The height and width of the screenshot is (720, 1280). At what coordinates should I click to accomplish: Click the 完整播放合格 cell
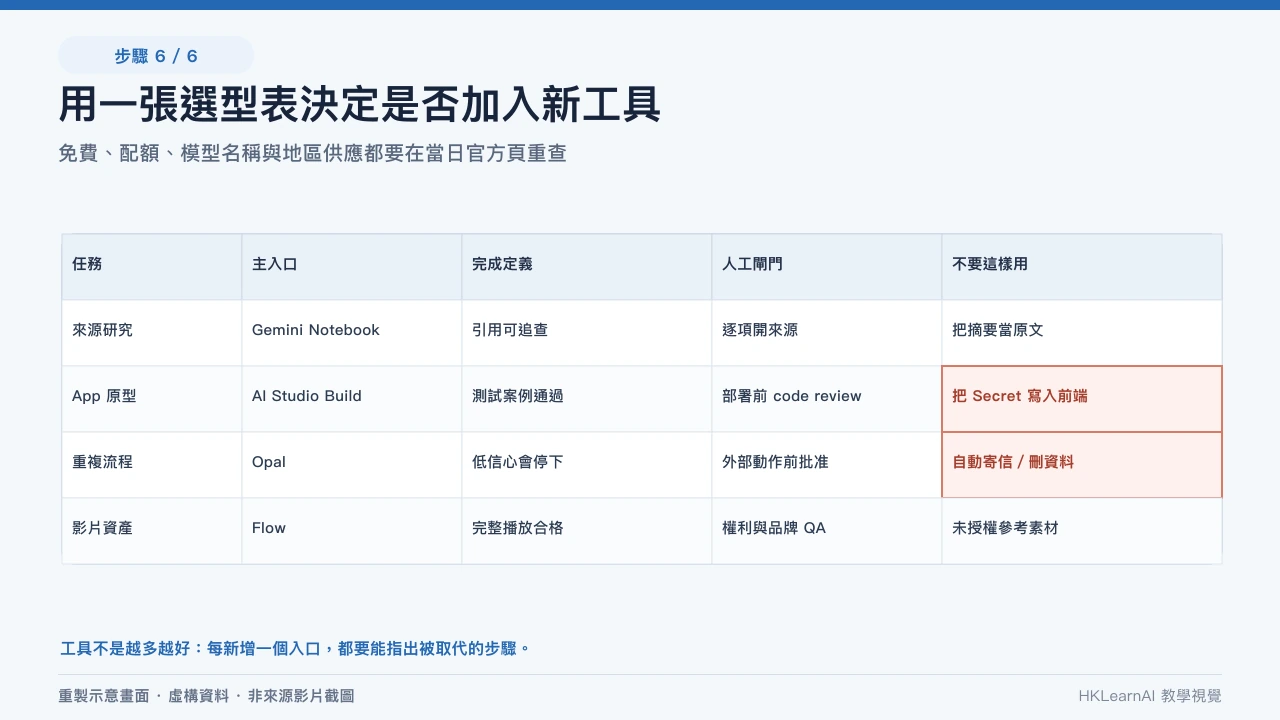click(587, 531)
